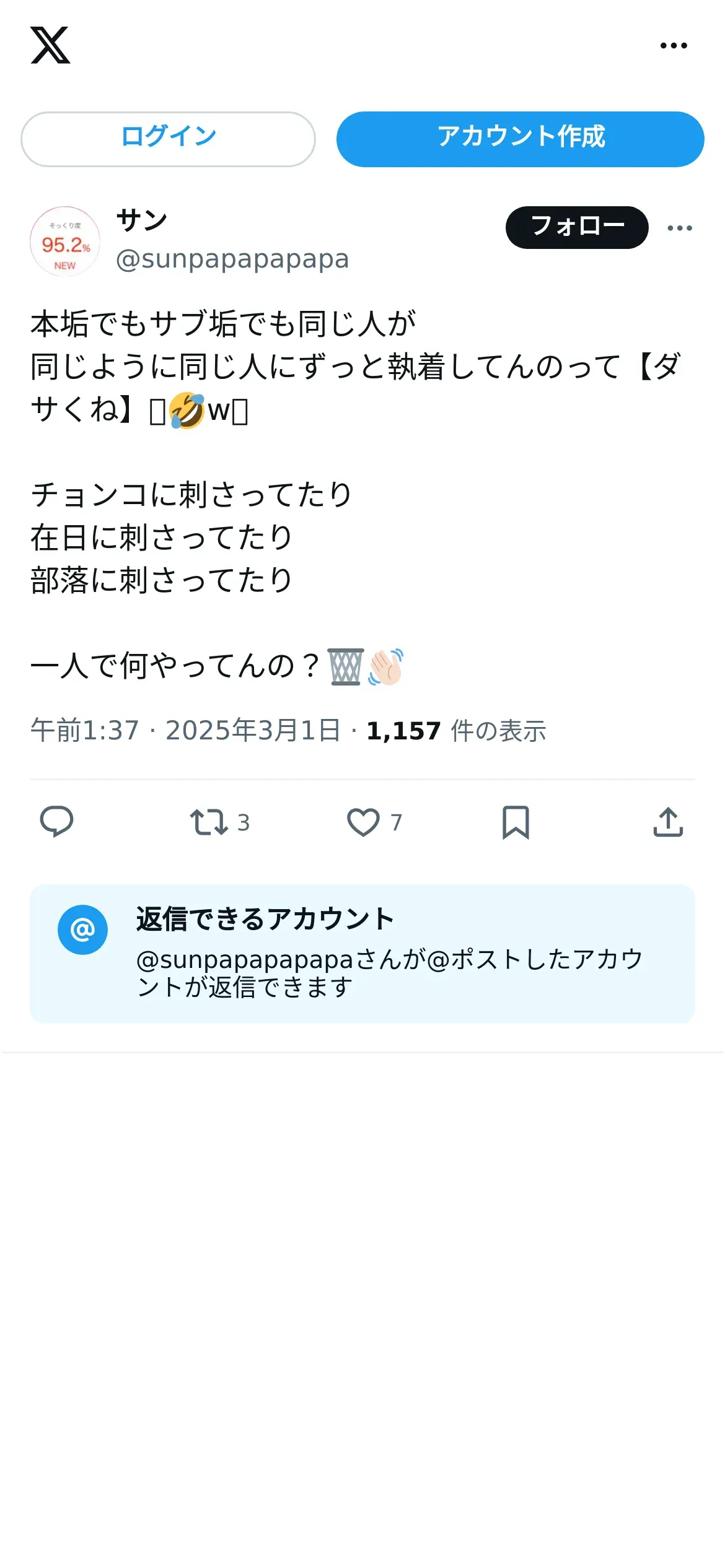Click the post timestamp 午前1:37 2025年3月1日
This screenshot has height=1568, width=725.
click(185, 731)
